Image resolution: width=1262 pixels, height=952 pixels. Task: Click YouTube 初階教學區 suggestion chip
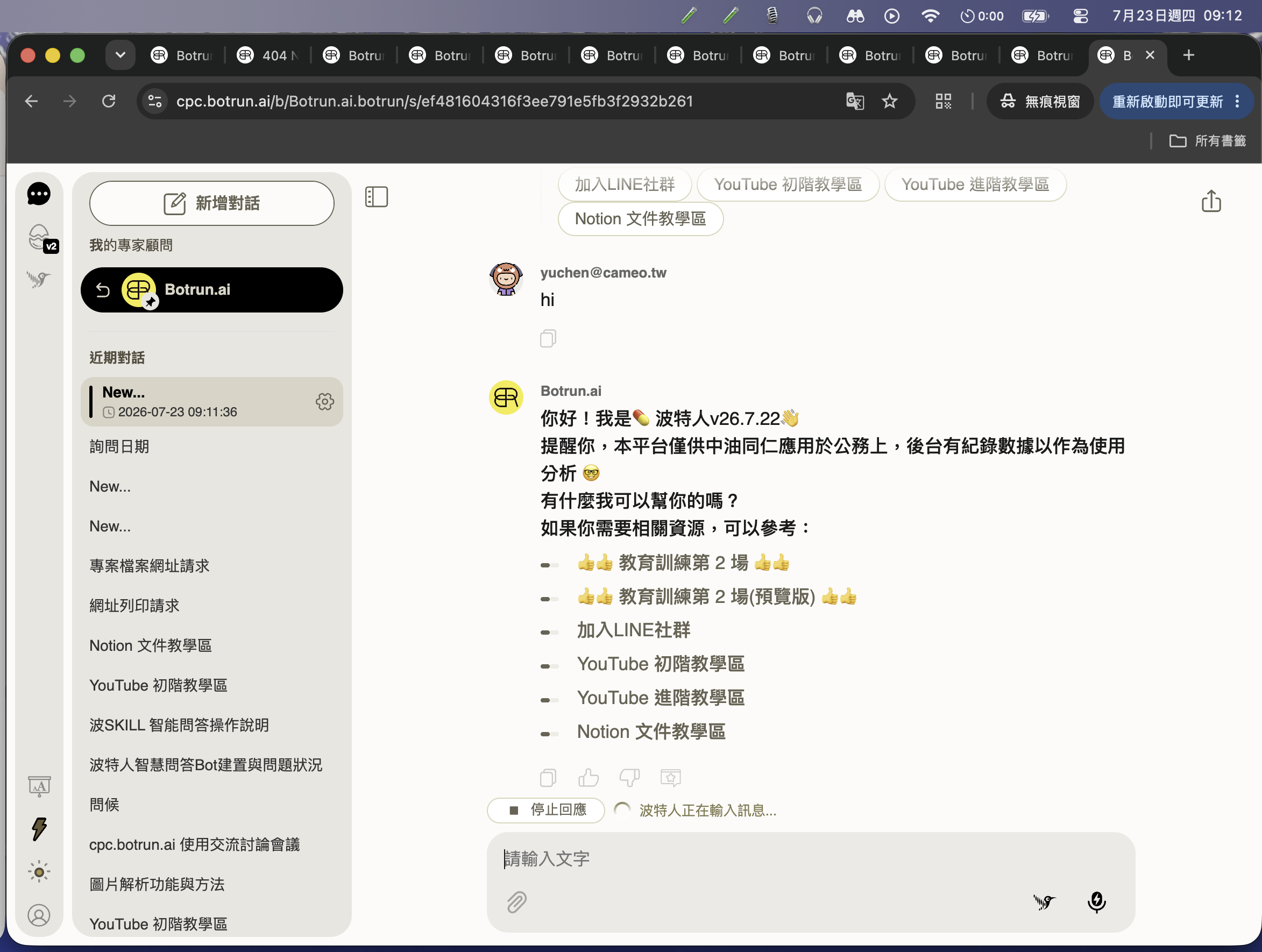(x=788, y=184)
